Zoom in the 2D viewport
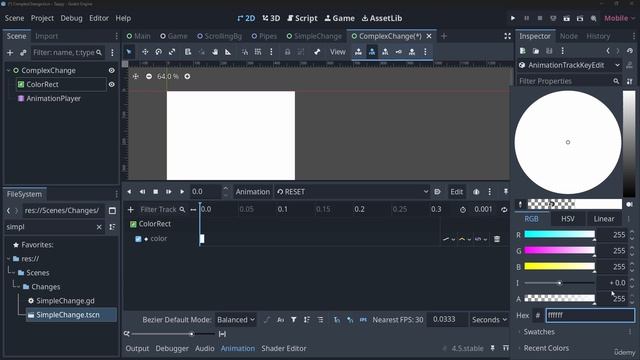The width and height of the screenshot is (640, 360). [x=187, y=76]
